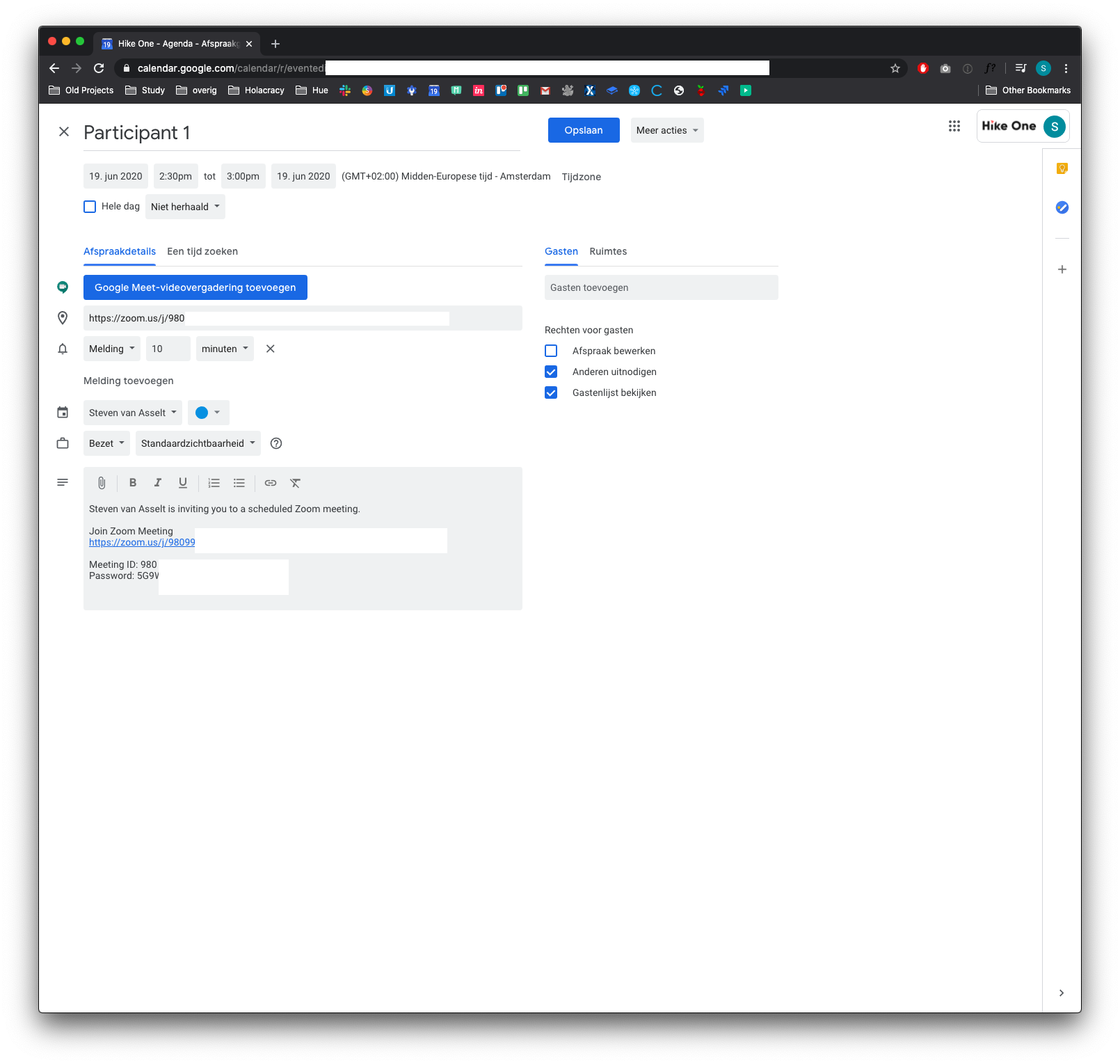Add a Google Meet-videovergadering
This screenshot has width=1120, height=1064.
click(x=195, y=287)
